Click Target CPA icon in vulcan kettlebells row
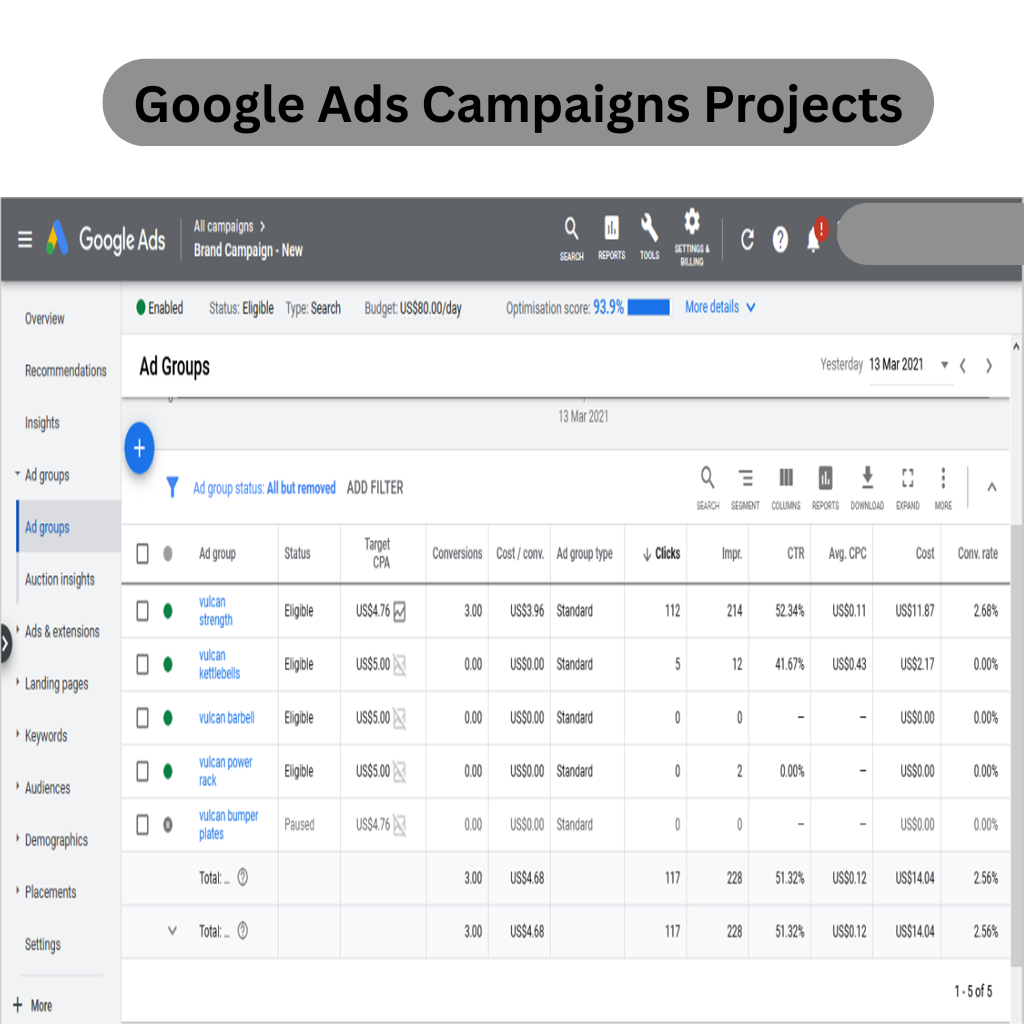 (400, 665)
